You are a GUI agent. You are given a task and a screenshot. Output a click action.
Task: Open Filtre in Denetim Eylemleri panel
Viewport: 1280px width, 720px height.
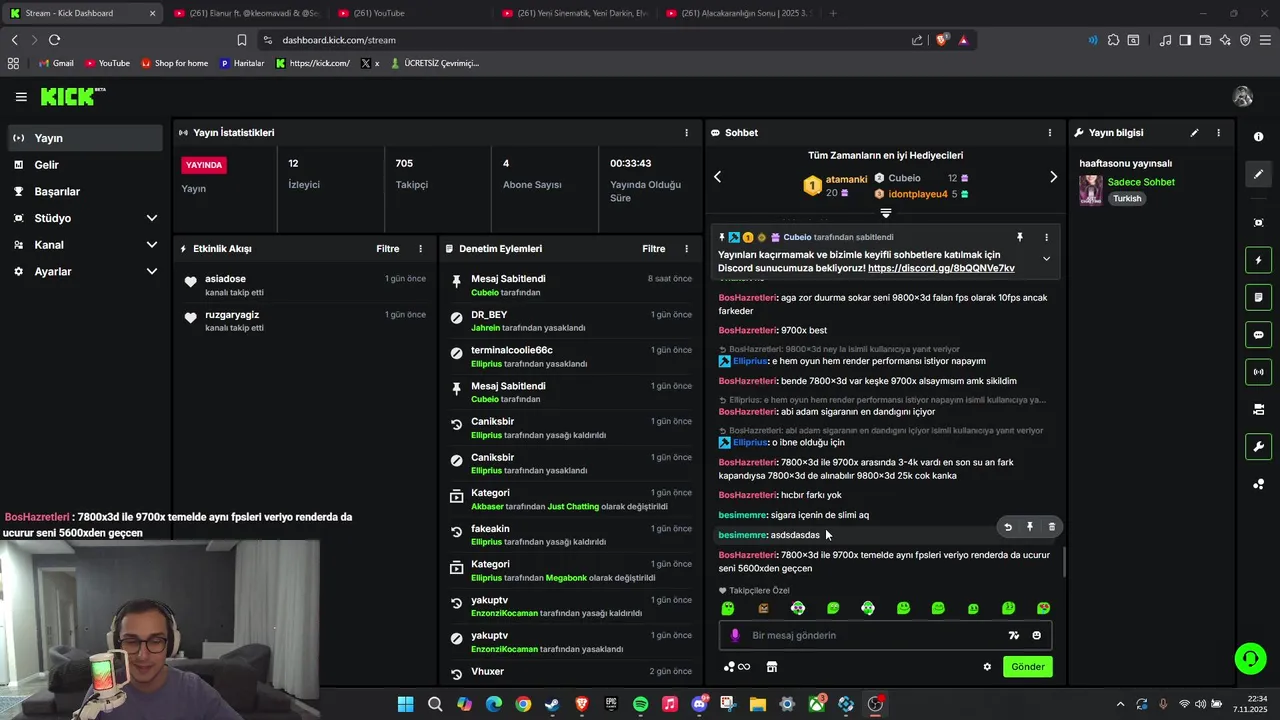click(x=654, y=249)
